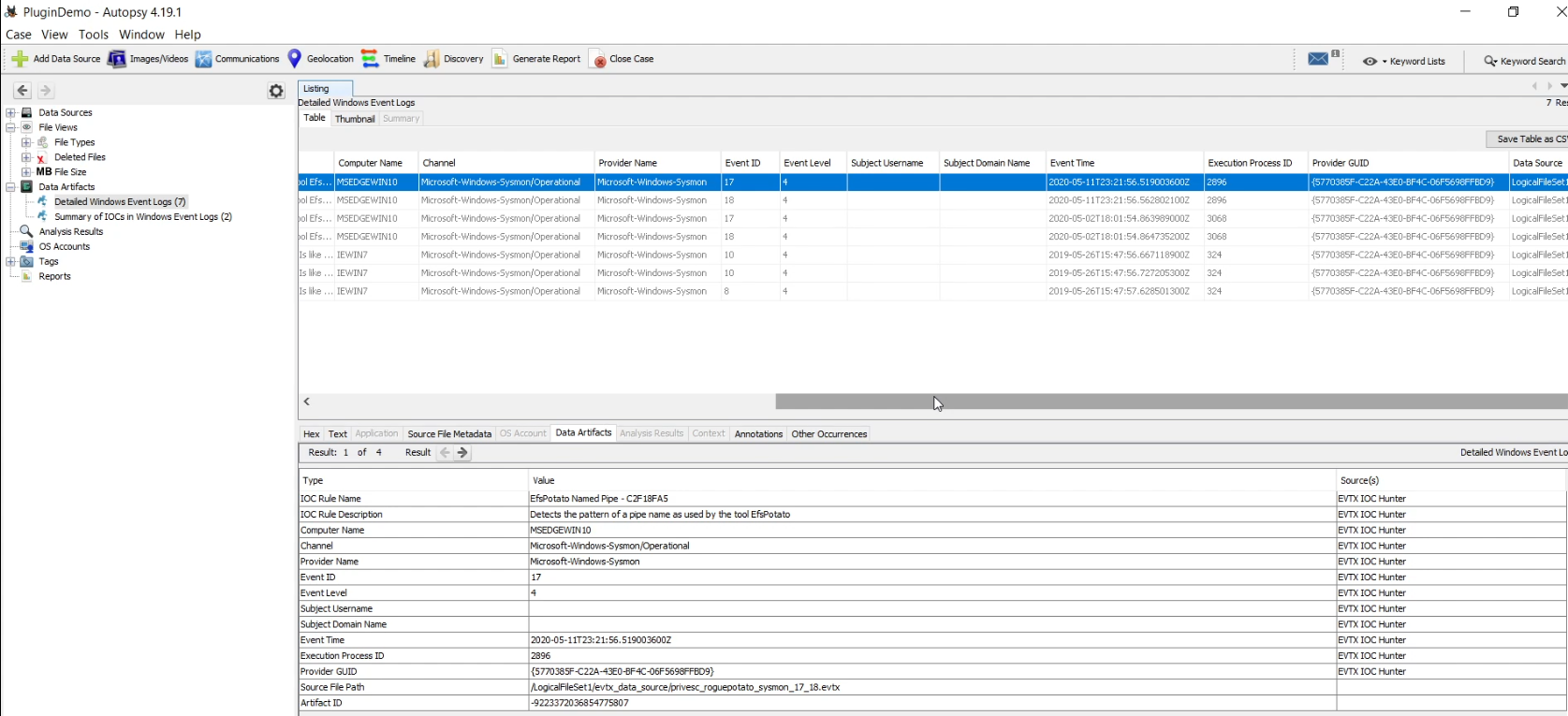Click the horizontal scrollbar thumb in listing
Viewport: 1568px width, 716px height.
click(1171, 402)
